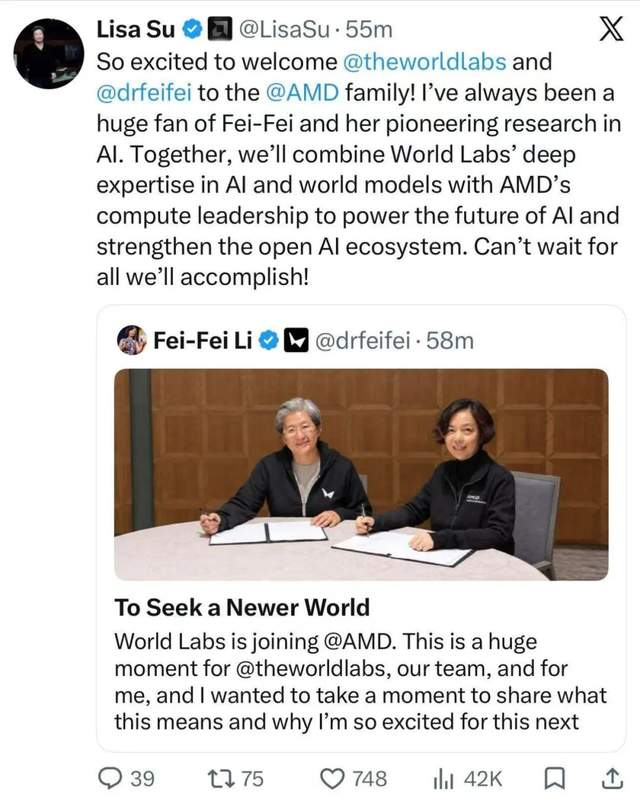
Task: Open the @AMD mention link
Action: 303,93
